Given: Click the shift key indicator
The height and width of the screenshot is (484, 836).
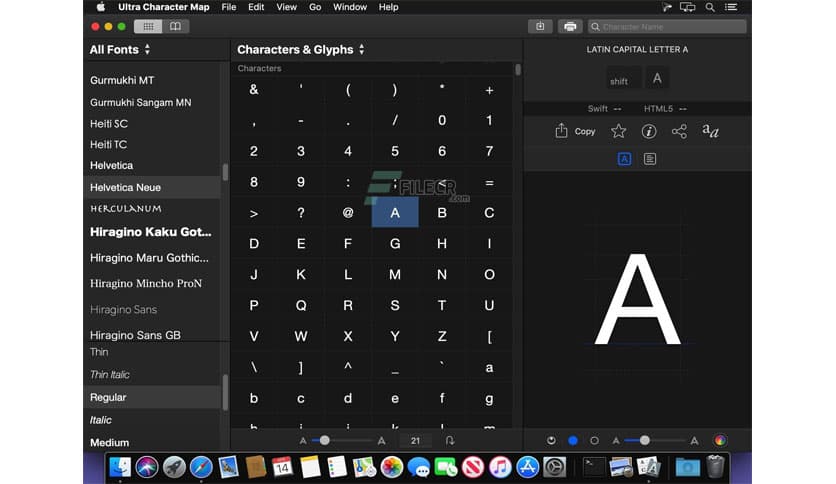Looking at the screenshot, I should point(624,78).
